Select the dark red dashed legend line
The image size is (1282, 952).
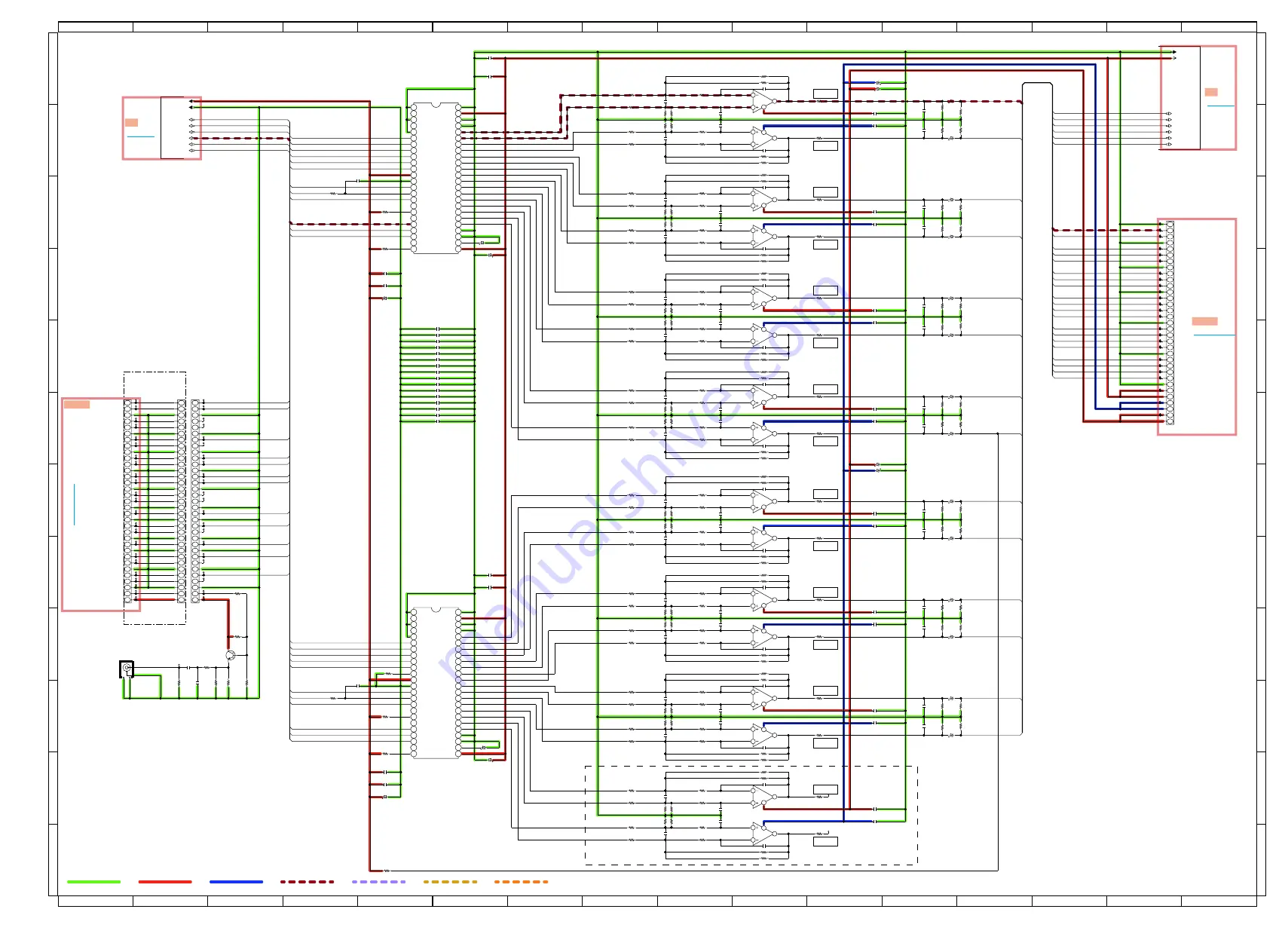coord(307,881)
